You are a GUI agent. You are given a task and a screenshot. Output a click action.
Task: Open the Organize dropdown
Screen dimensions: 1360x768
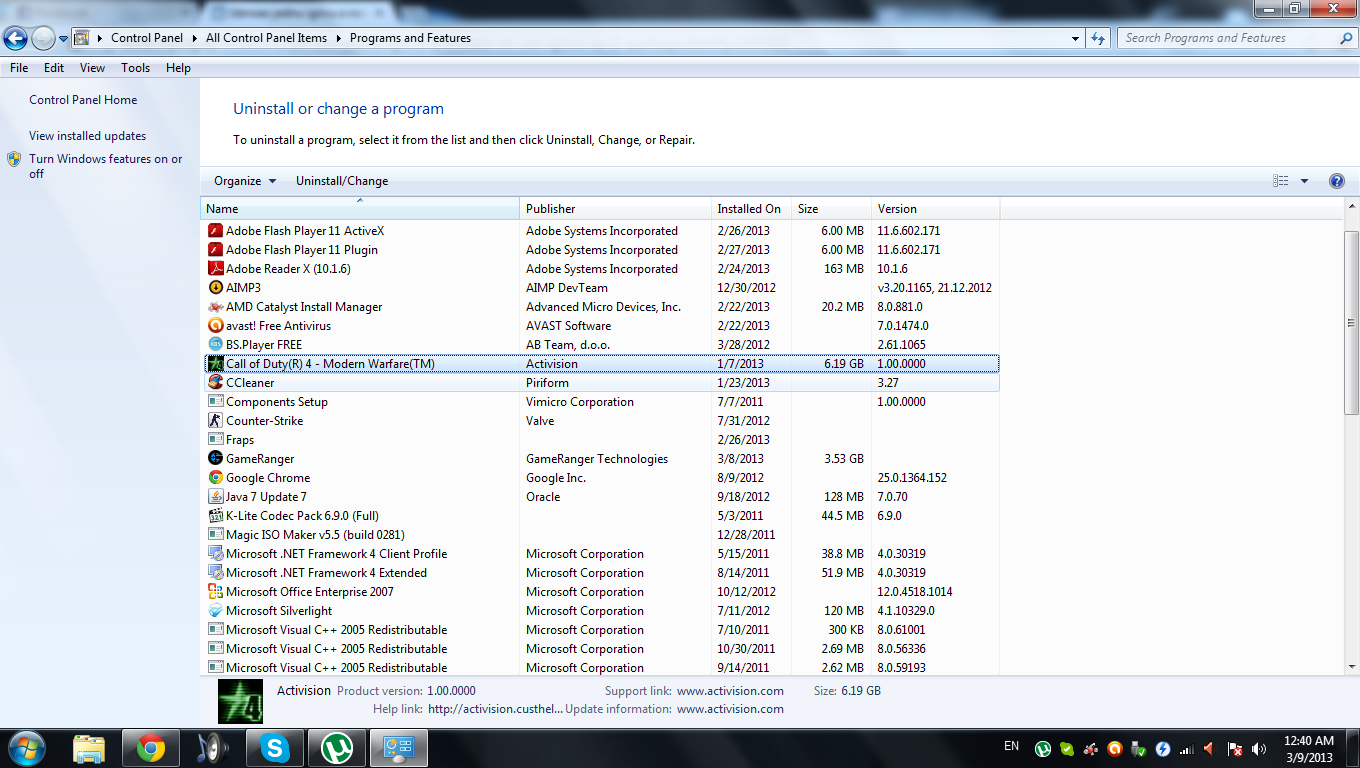(245, 181)
